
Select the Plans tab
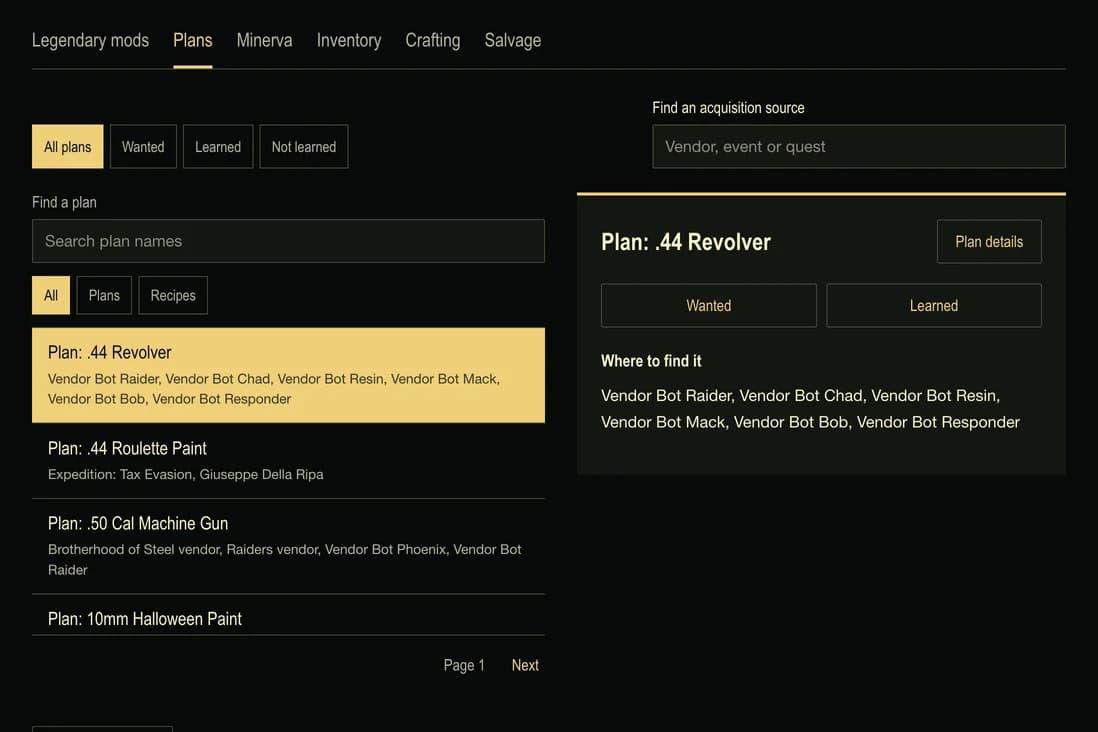(193, 41)
